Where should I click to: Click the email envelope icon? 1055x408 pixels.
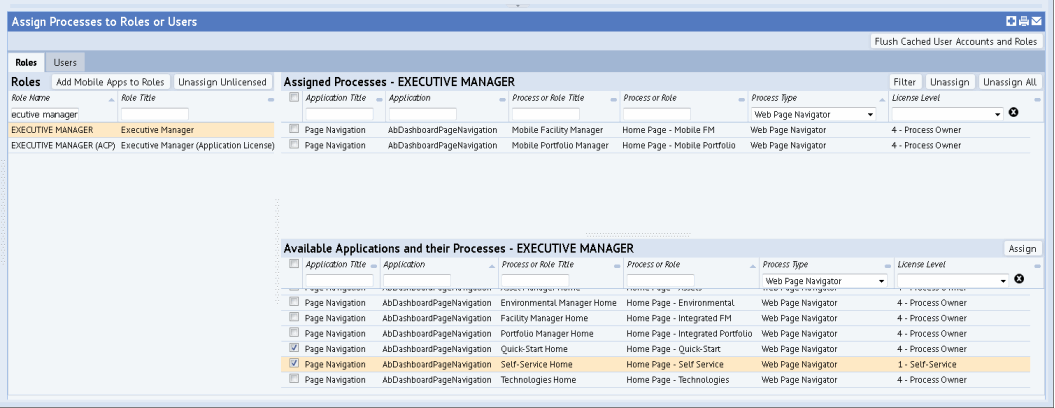click(x=1037, y=21)
